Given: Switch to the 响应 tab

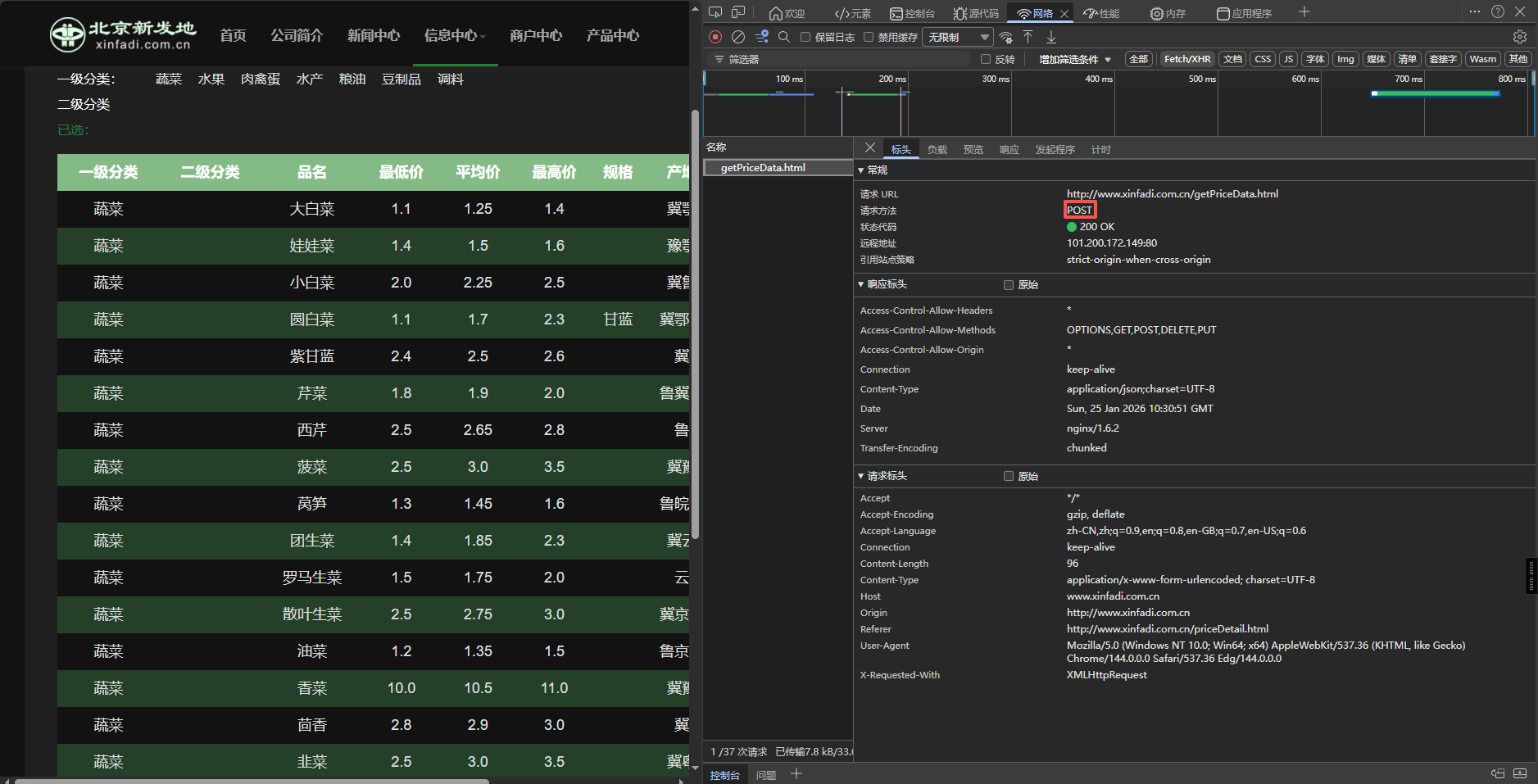Looking at the screenshot, I should pos(1009,150).
